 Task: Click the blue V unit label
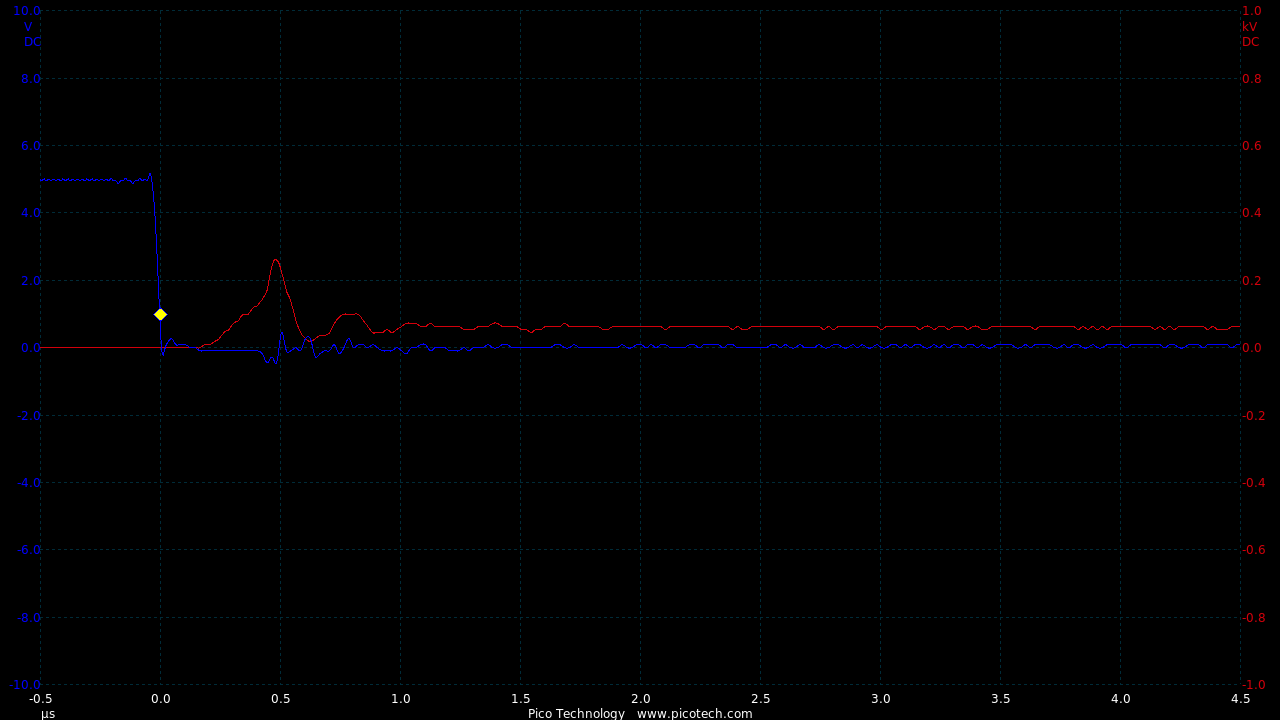tap(28, 27)
